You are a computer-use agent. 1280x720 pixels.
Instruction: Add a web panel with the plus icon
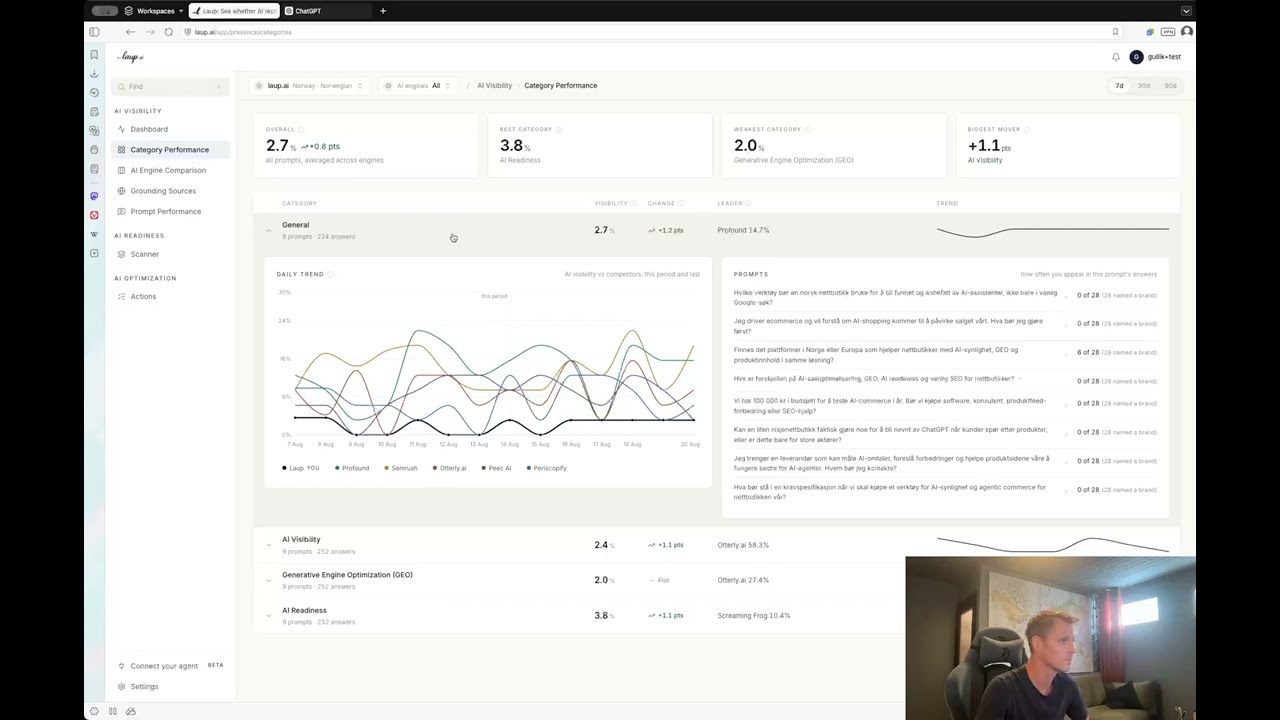(x=94, y=254)
